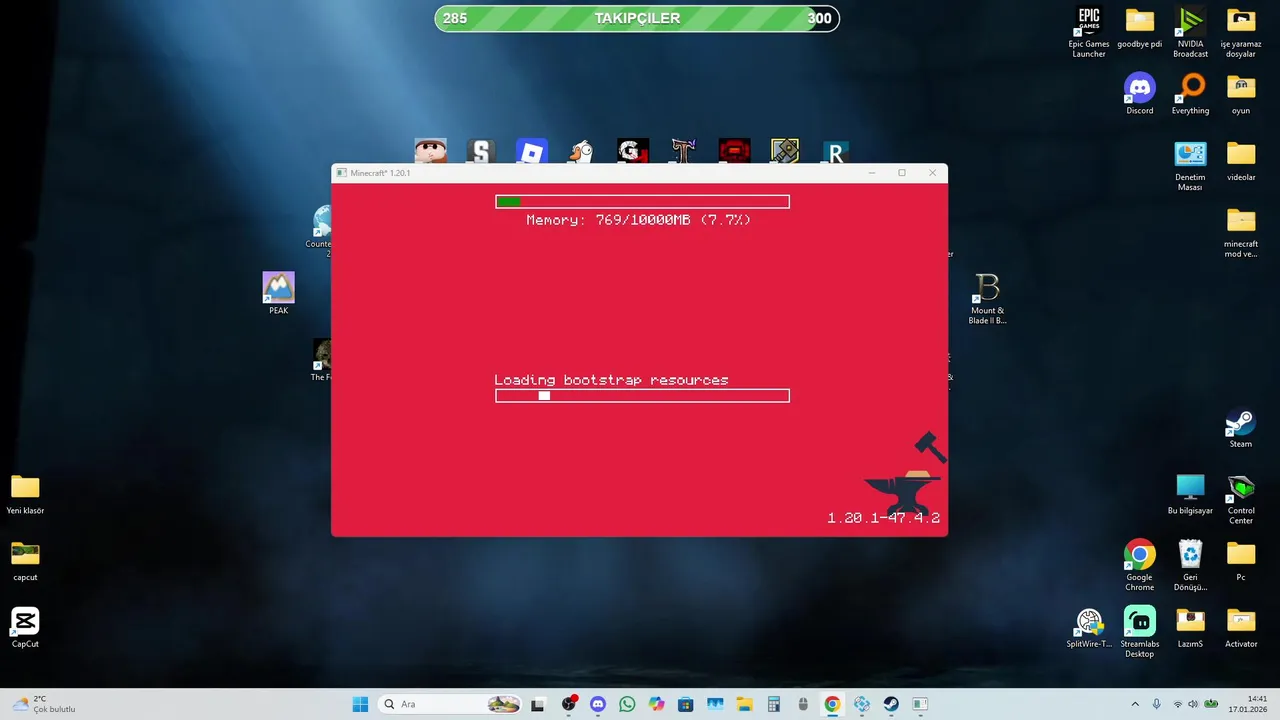Switch to the Minecraft taskbar item
The height and width of the screenshot is (720, 1280).
click(x=919, y=704)
